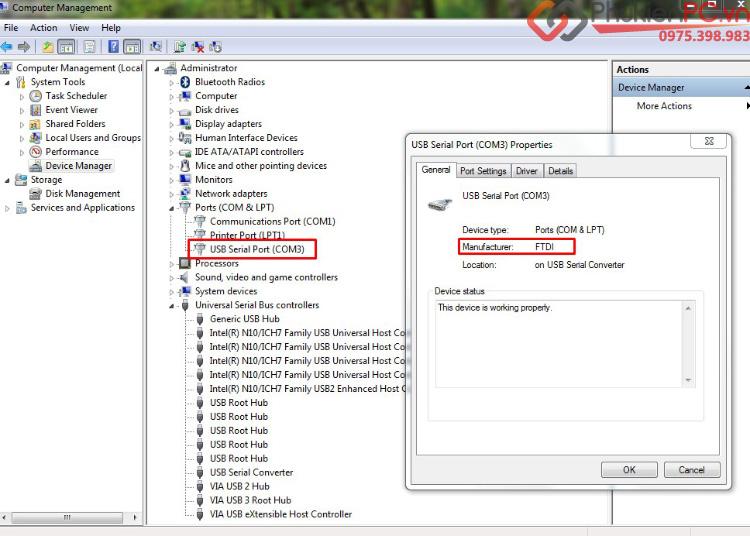Expand the Display adapters node
This screenshot has width=750, height=536.
click(172, 124)
